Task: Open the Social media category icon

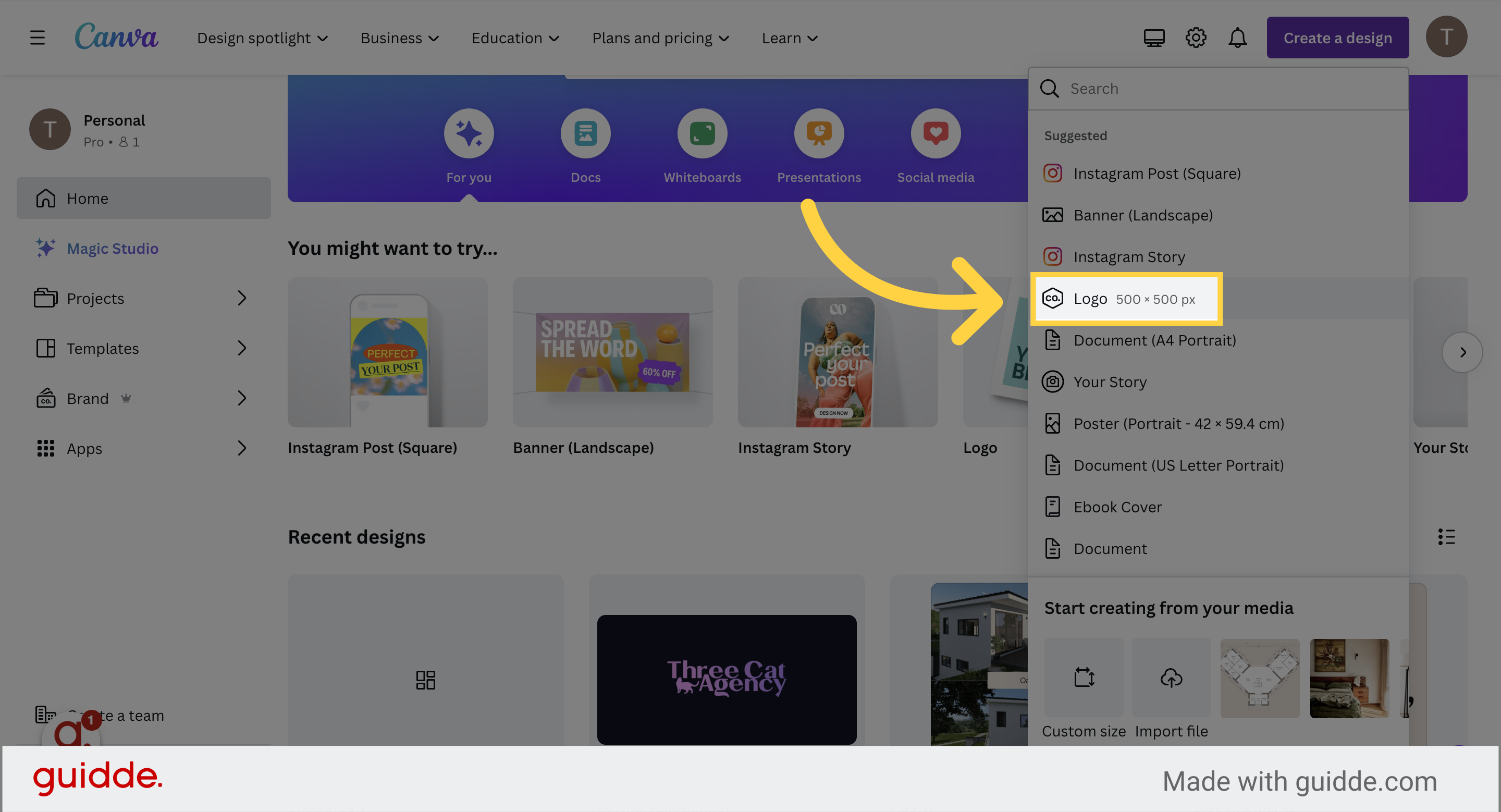Action: (x=934, y=133)
